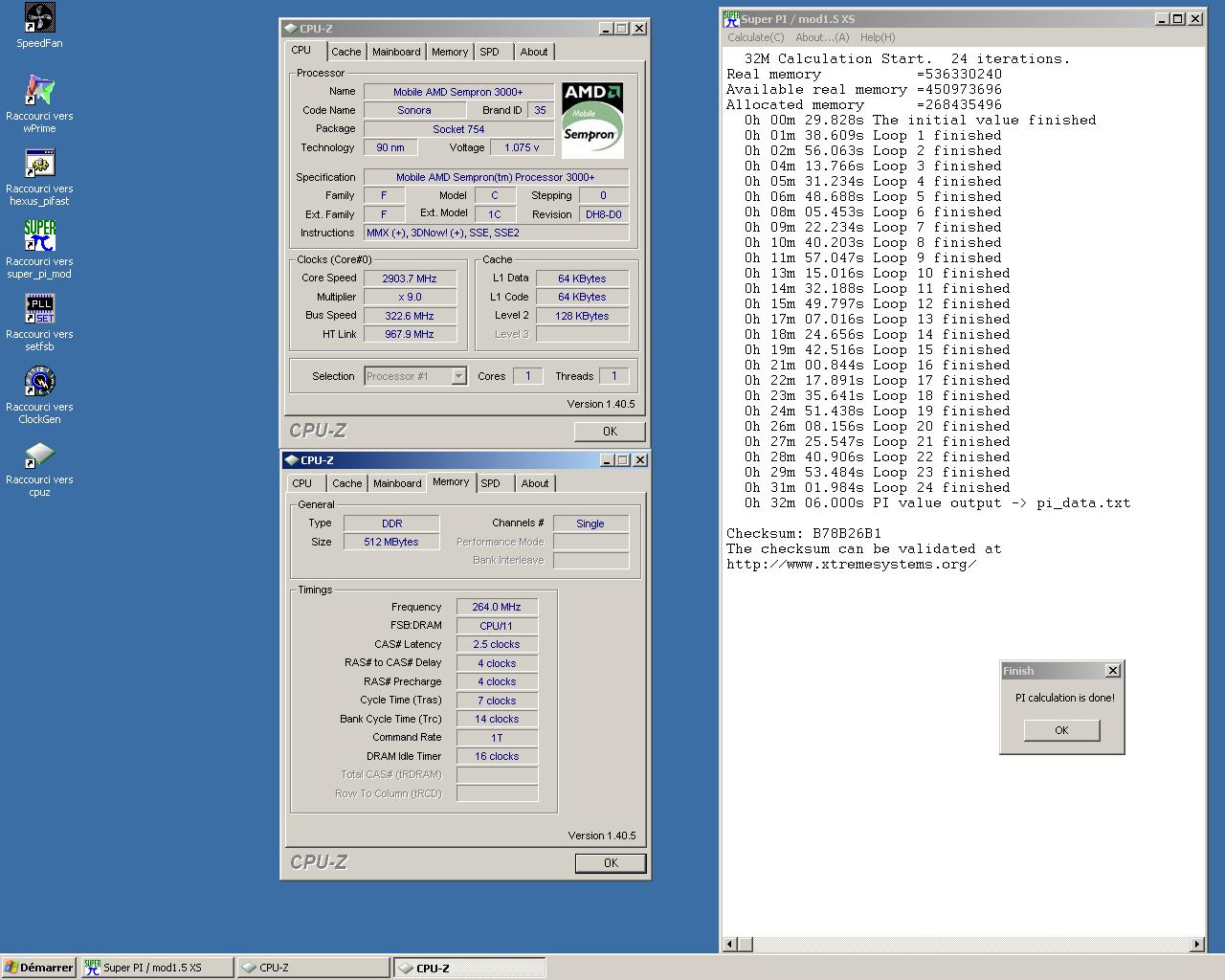Click the CAS# Latency 2.5 clocks field

pyautogui.click(x=497, y=644)
